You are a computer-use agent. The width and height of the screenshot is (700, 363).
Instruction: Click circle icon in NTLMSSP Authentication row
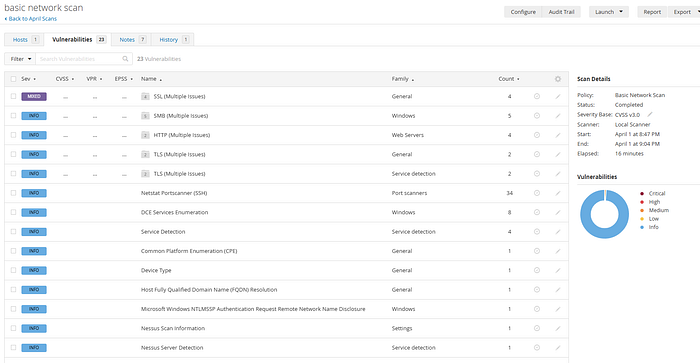(x=537, y=309)
